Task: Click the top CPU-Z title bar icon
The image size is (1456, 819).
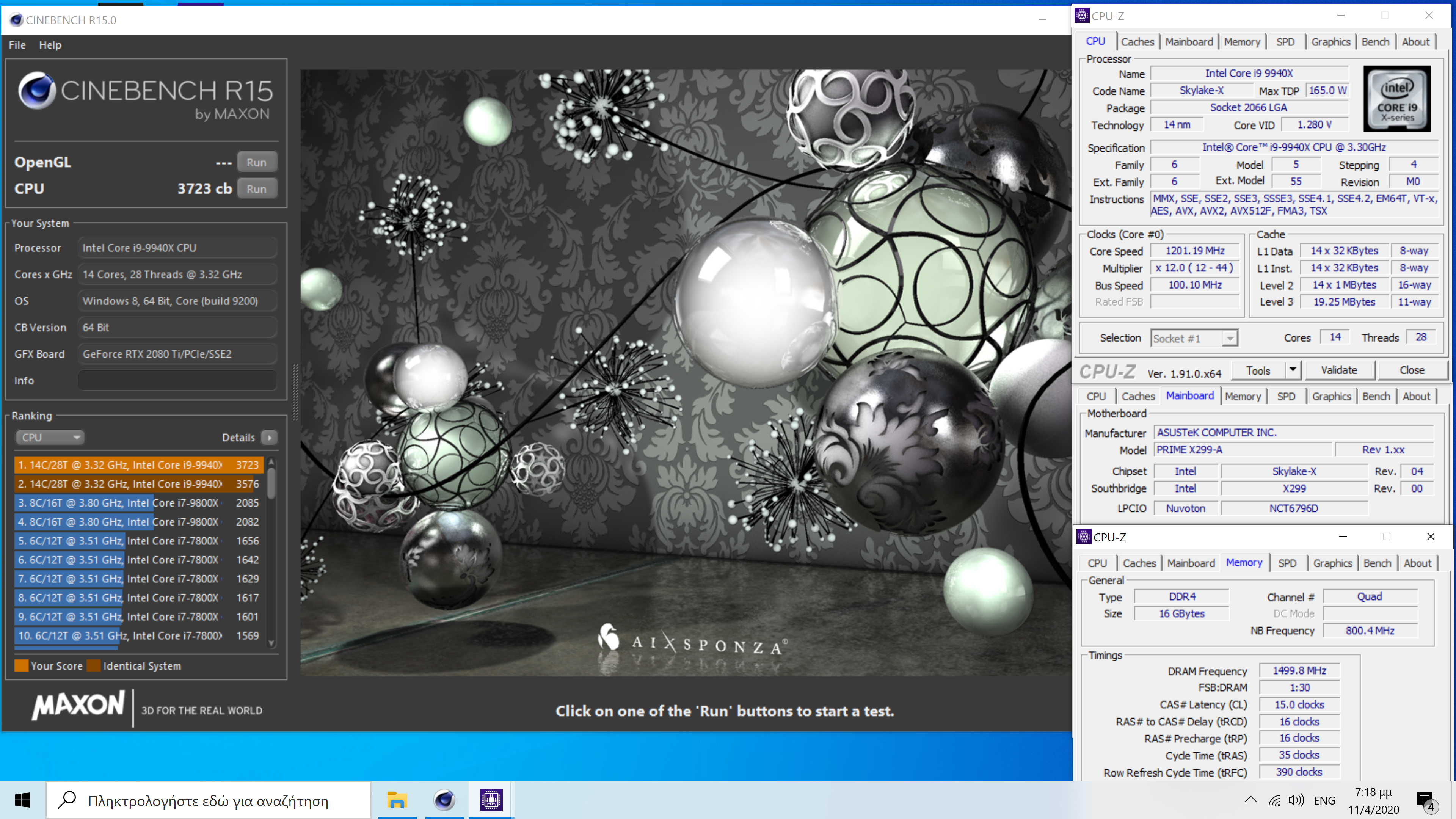Action: [x=1083, y=15]
